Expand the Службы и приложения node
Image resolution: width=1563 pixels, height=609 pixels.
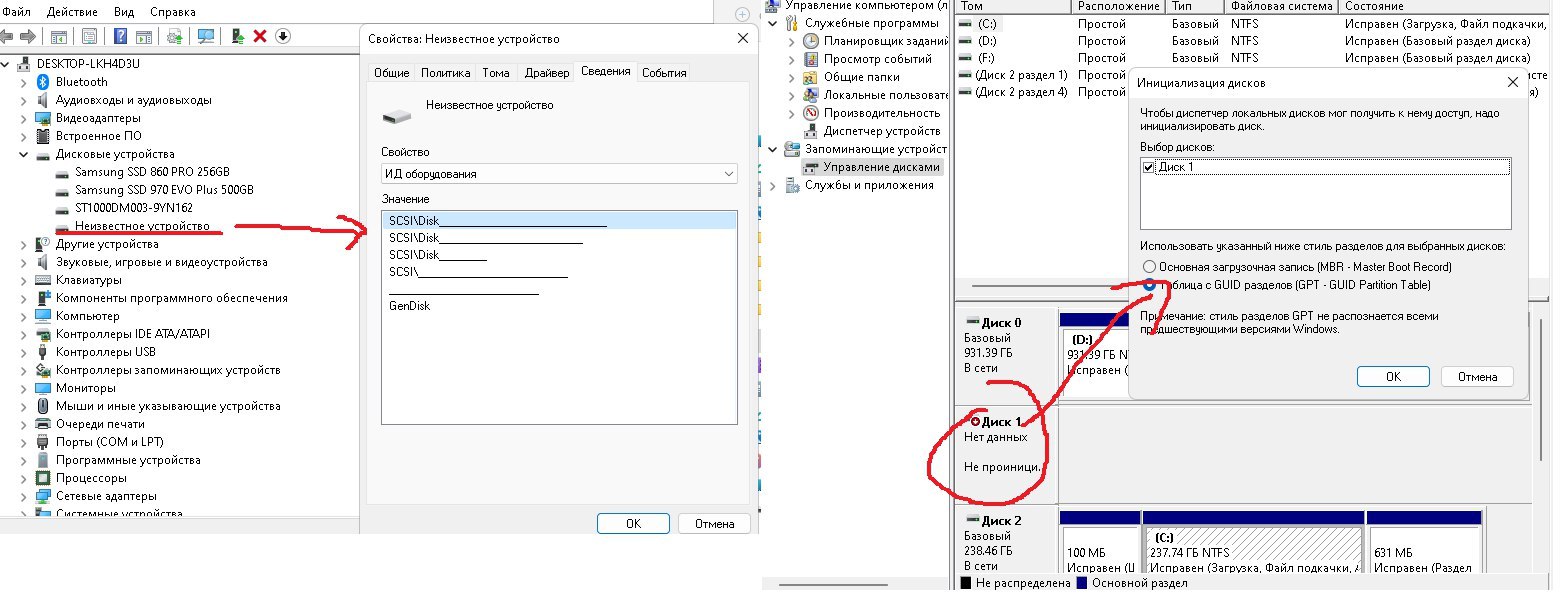click(774, 185)
